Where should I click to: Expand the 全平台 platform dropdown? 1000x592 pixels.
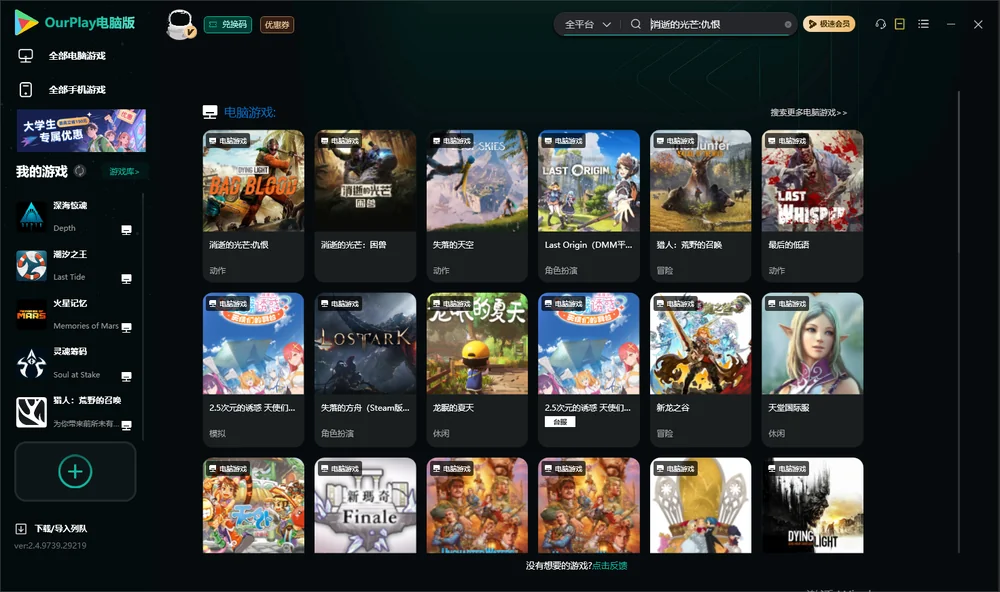[x=587, y=24]
